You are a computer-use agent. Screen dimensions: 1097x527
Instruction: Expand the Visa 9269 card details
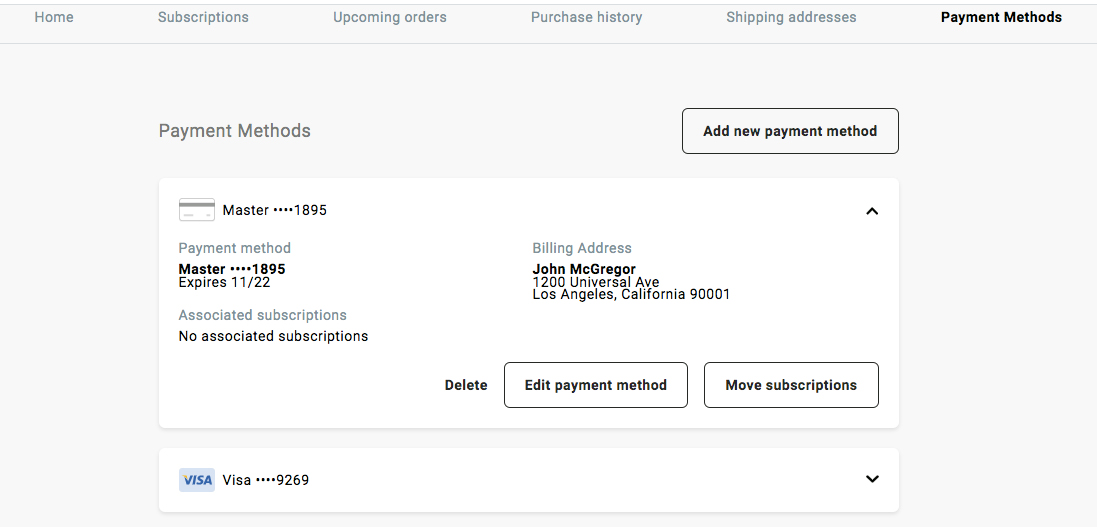click(872, 479)
